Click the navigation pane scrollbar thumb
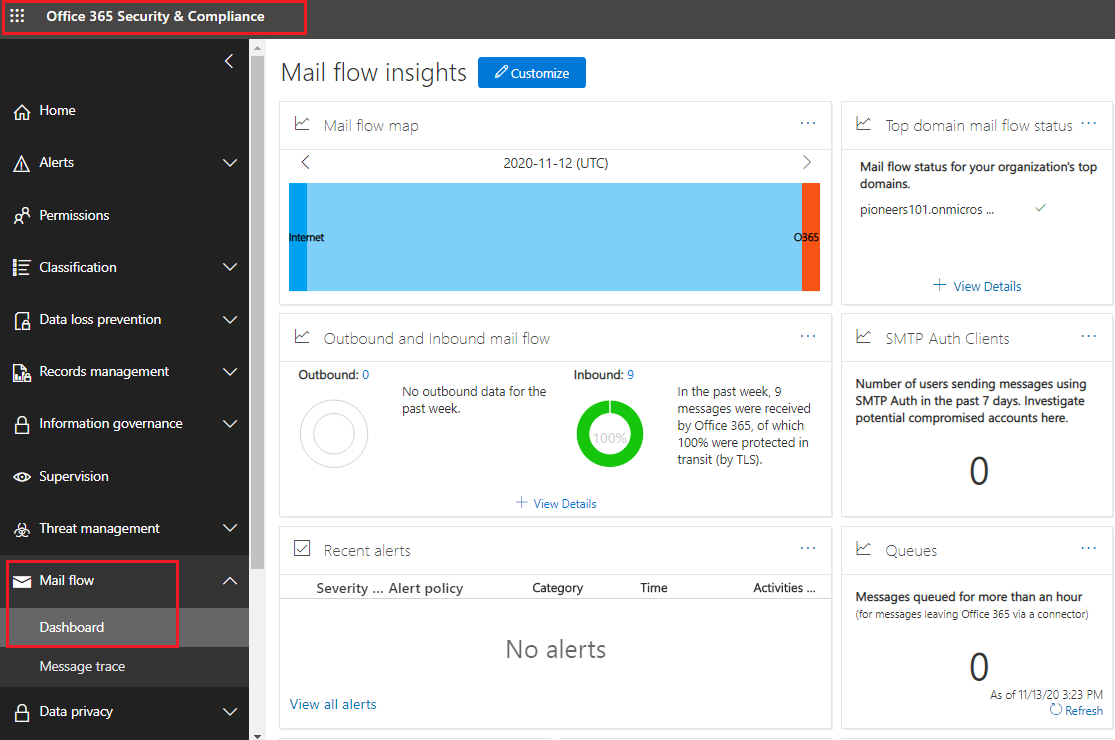The height and width of the screenshot is (740, 1115). point(257,311)
